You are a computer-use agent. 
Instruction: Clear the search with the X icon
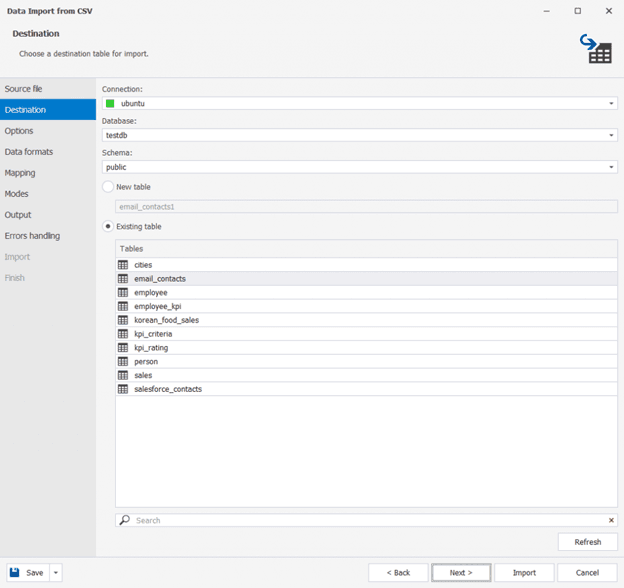pos(611,520)
